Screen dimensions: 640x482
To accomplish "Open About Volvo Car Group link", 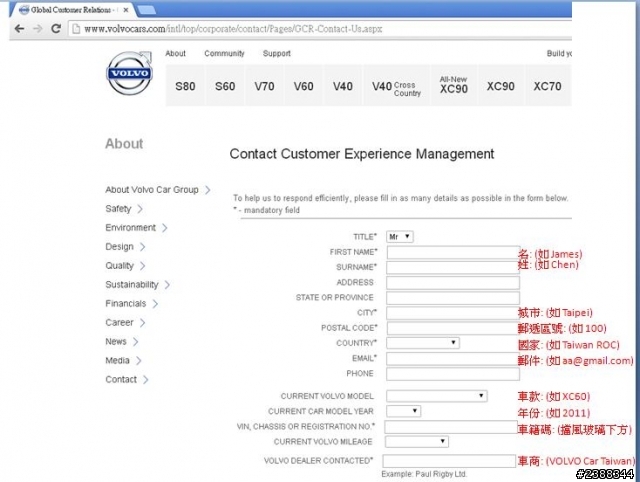I will click(152, 190).
